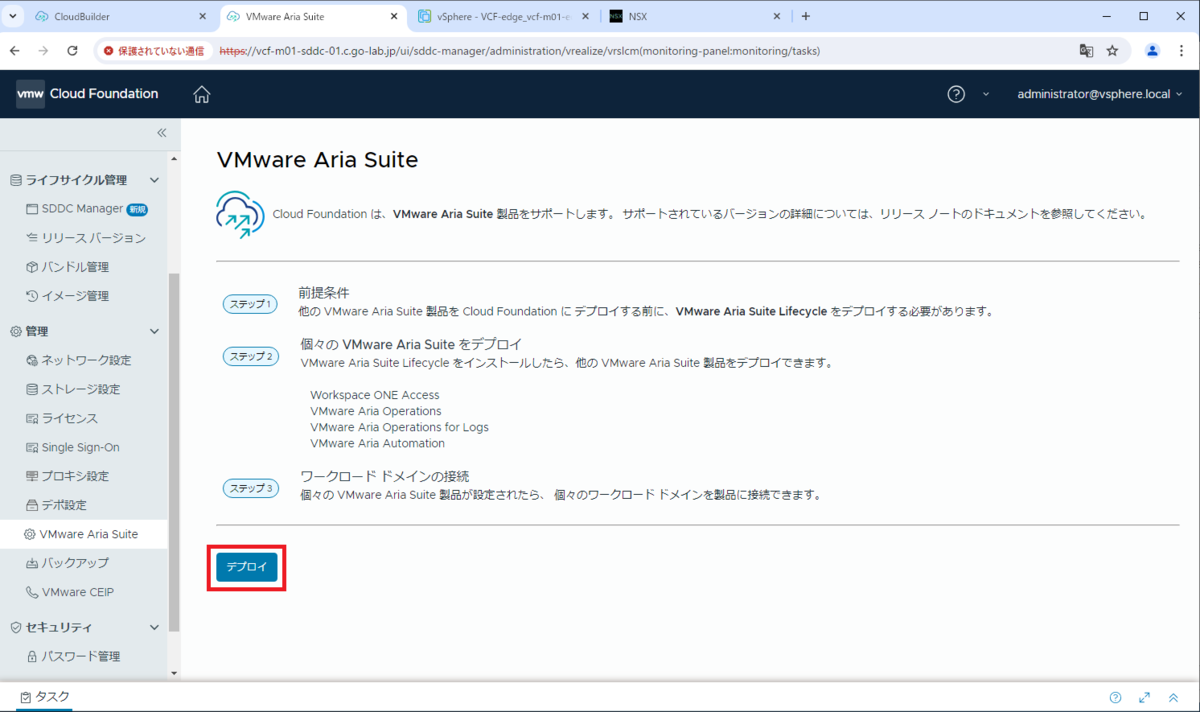
Task: Click the sidebar scroll down arrow
Action: tap(174, 673)
